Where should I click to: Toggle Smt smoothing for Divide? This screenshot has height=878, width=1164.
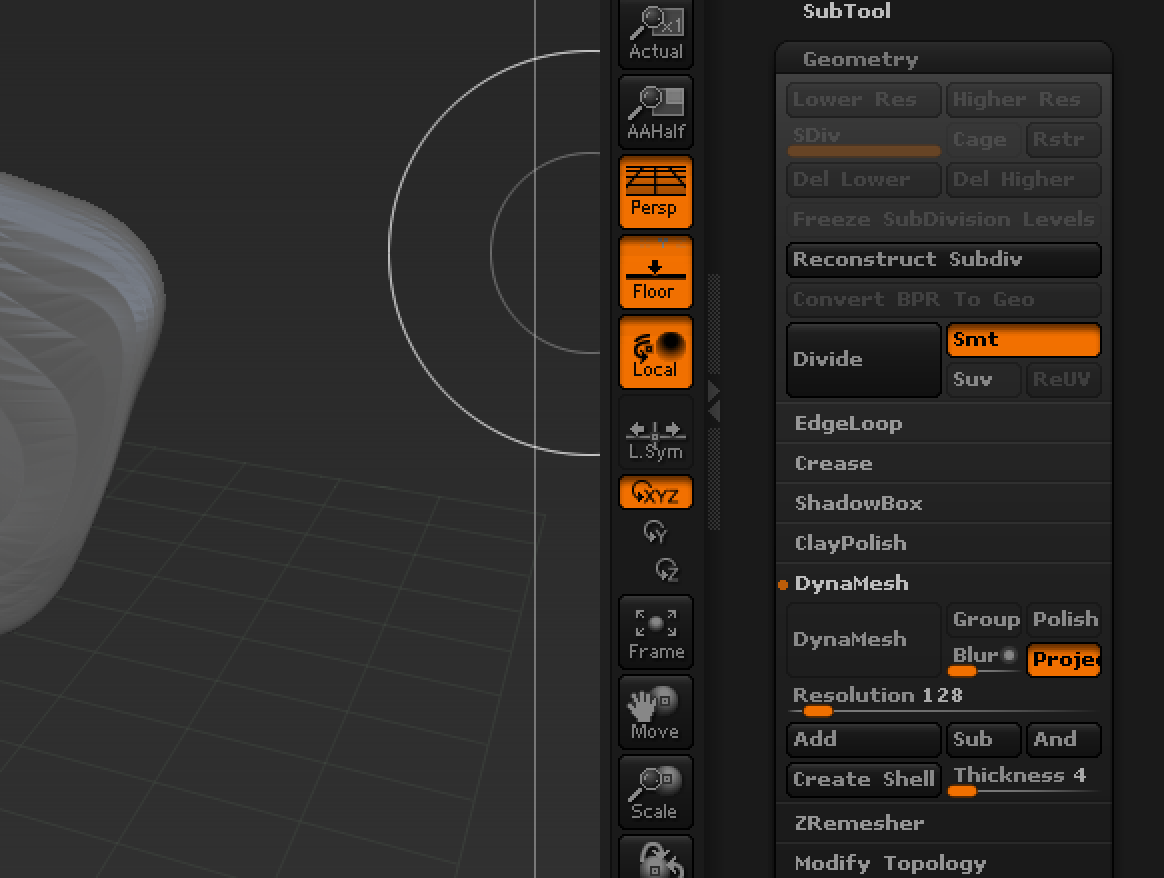point(1023,339)
